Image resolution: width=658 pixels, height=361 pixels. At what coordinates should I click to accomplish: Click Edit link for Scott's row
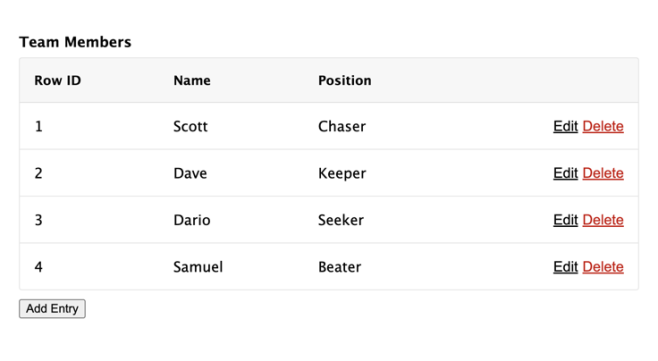[x=565, y=126]
